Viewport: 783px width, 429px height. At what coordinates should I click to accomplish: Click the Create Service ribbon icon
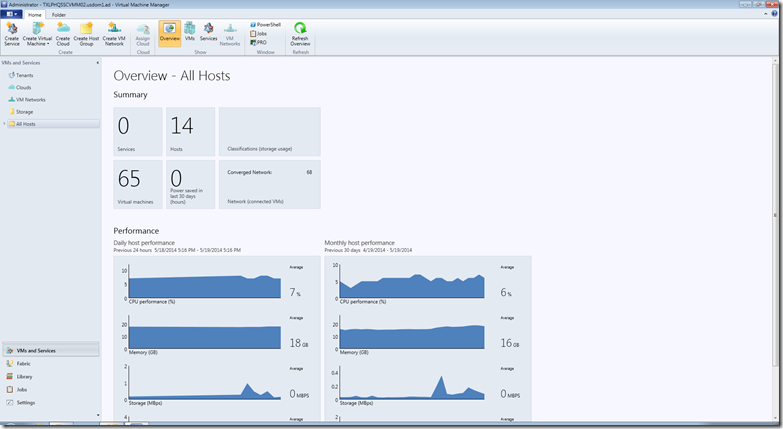(11, 34)
